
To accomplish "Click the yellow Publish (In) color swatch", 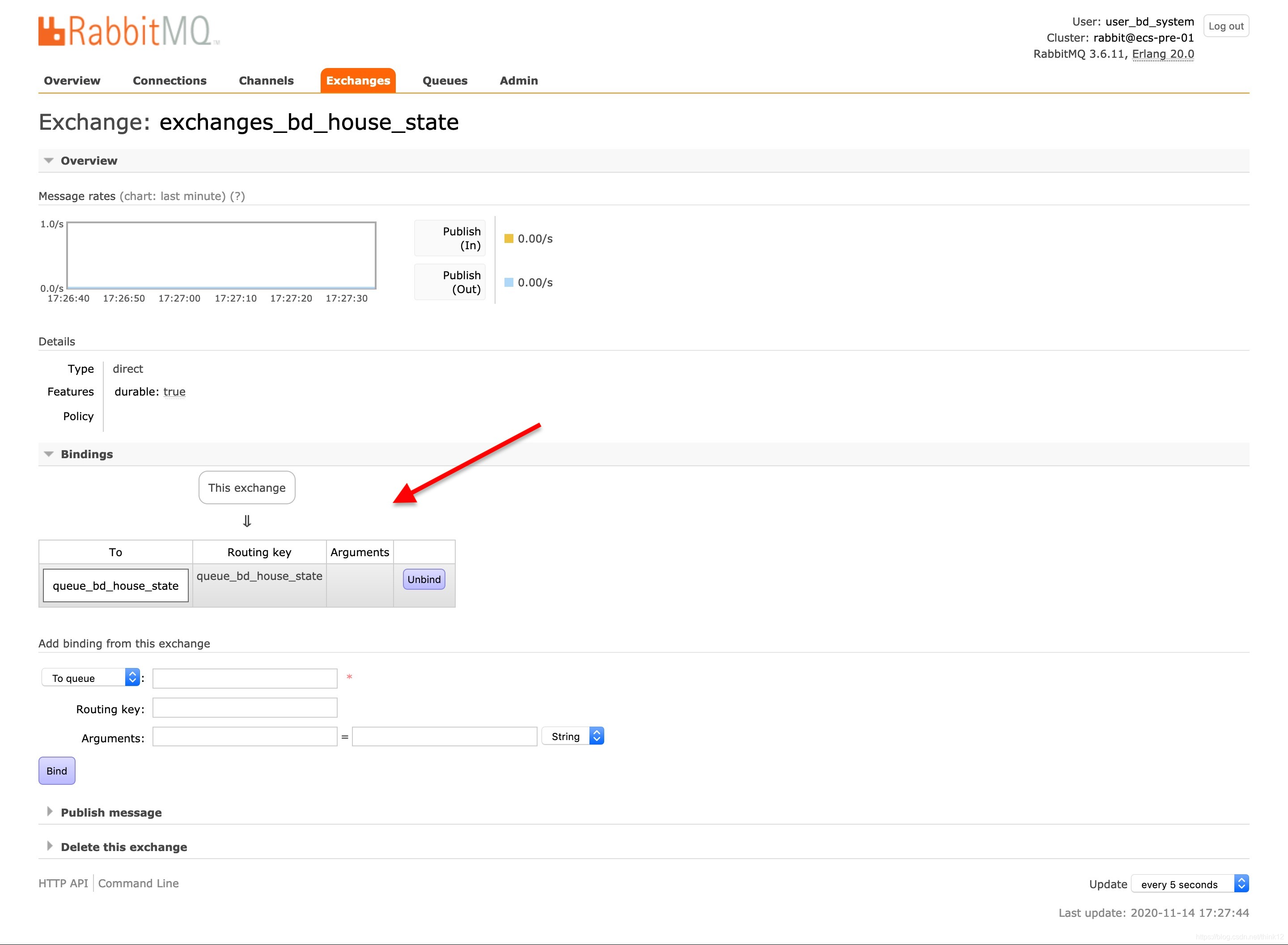I will coord(508,238).
